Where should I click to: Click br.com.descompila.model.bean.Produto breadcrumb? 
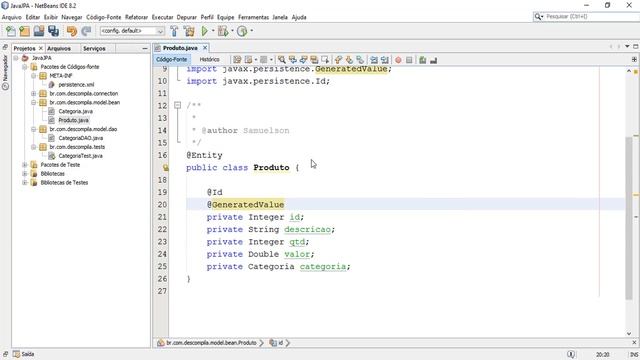coord(211,343)
